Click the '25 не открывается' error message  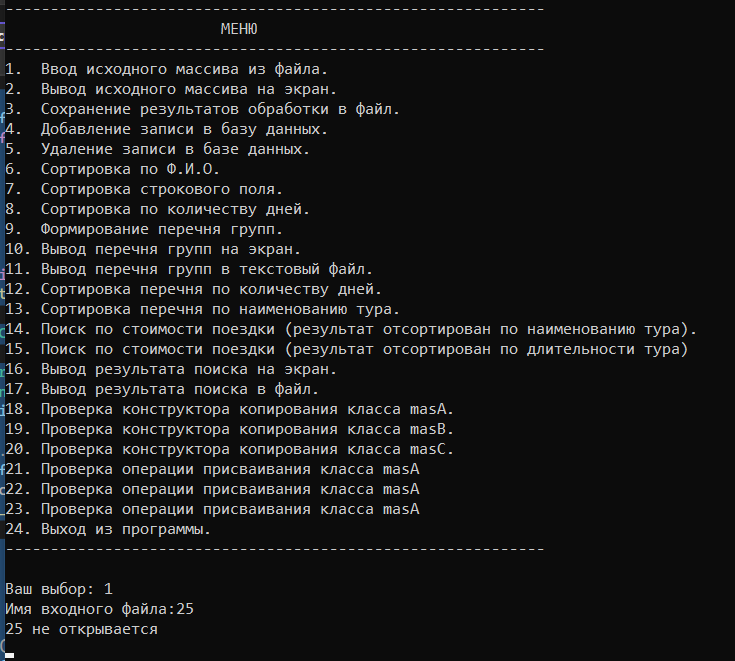coord(82,629)
